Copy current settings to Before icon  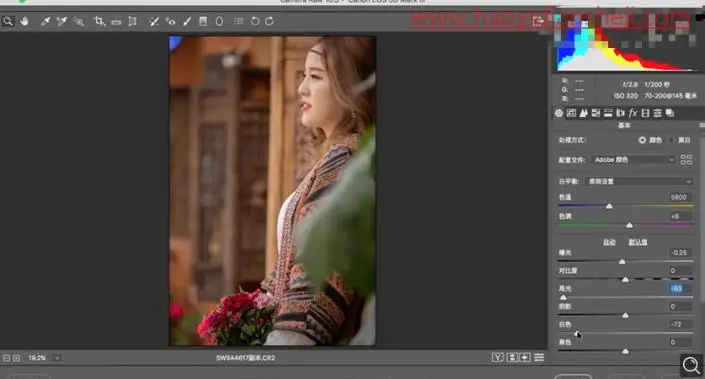(x=525, y=357)
